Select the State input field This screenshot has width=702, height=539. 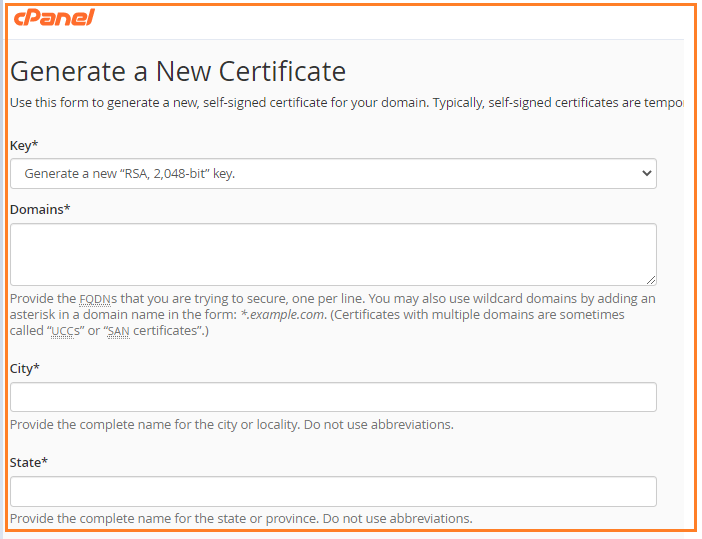click(333, 492)
